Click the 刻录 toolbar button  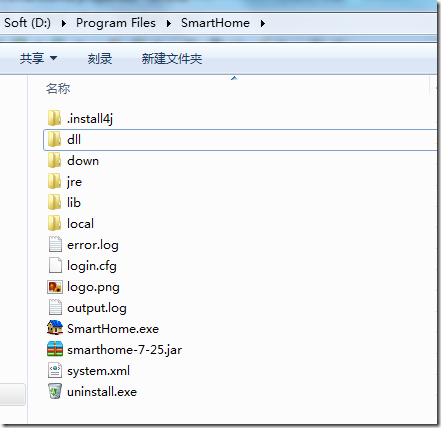pos(100,59)
